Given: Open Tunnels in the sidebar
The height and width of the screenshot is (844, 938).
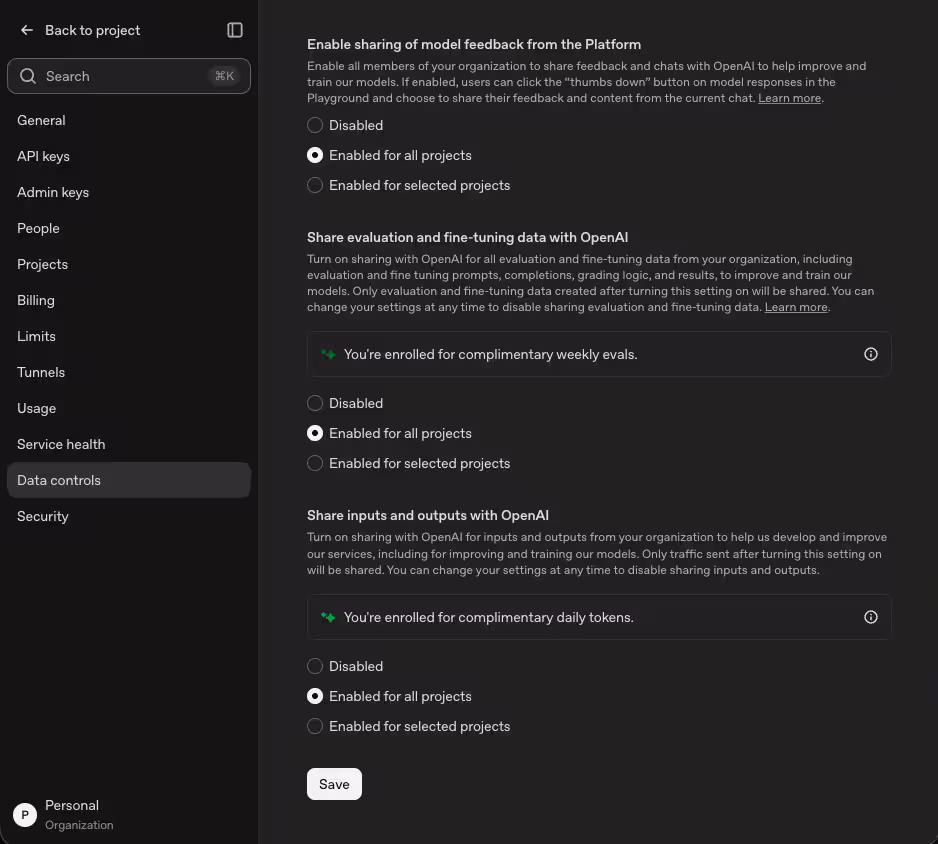Looking at the screenshot, I should pos(129,372).
